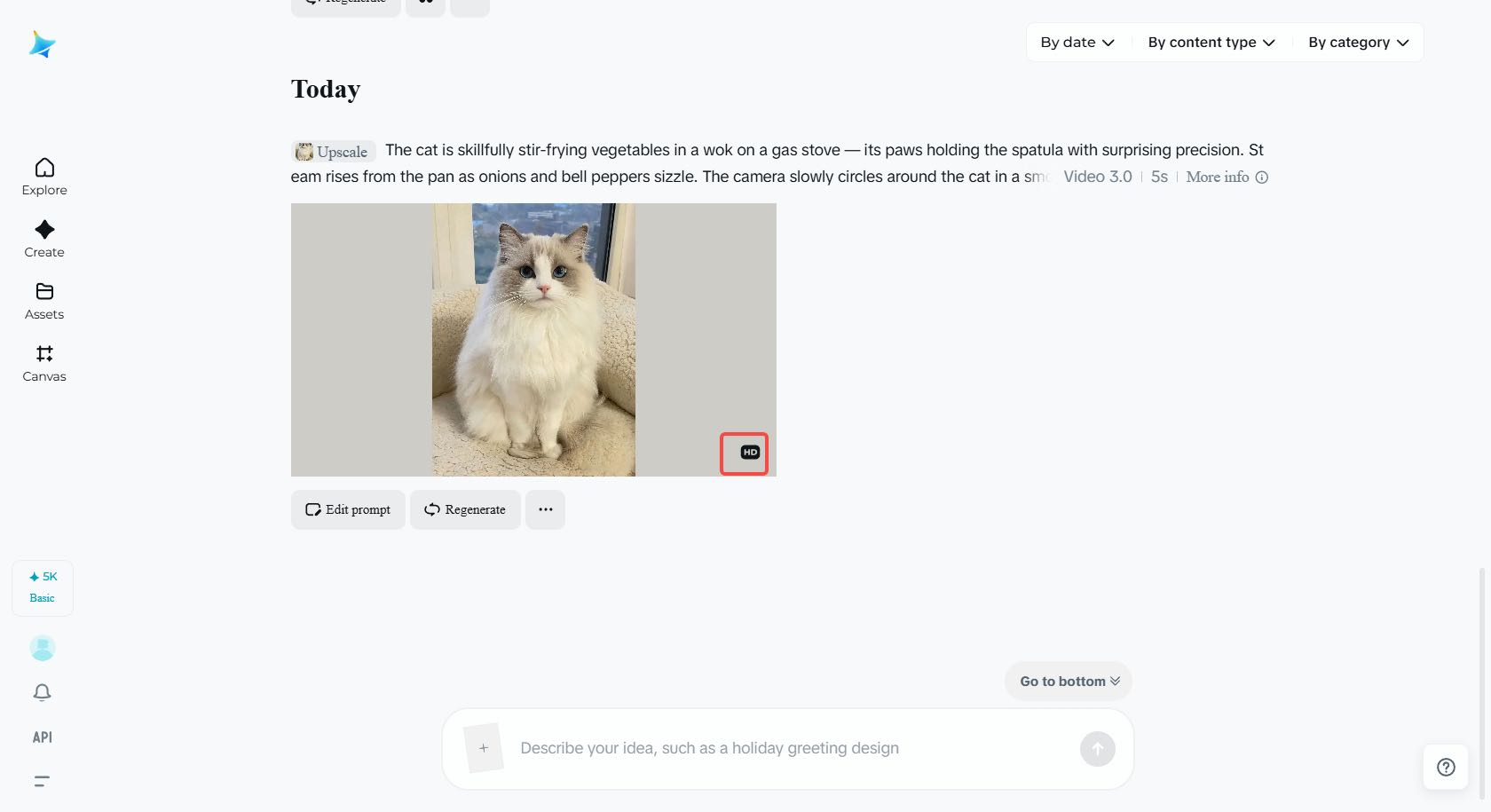Viewport: 1491px width, 812px height.
Task: Click Go to bottom
Action: tap(1069, 682)
